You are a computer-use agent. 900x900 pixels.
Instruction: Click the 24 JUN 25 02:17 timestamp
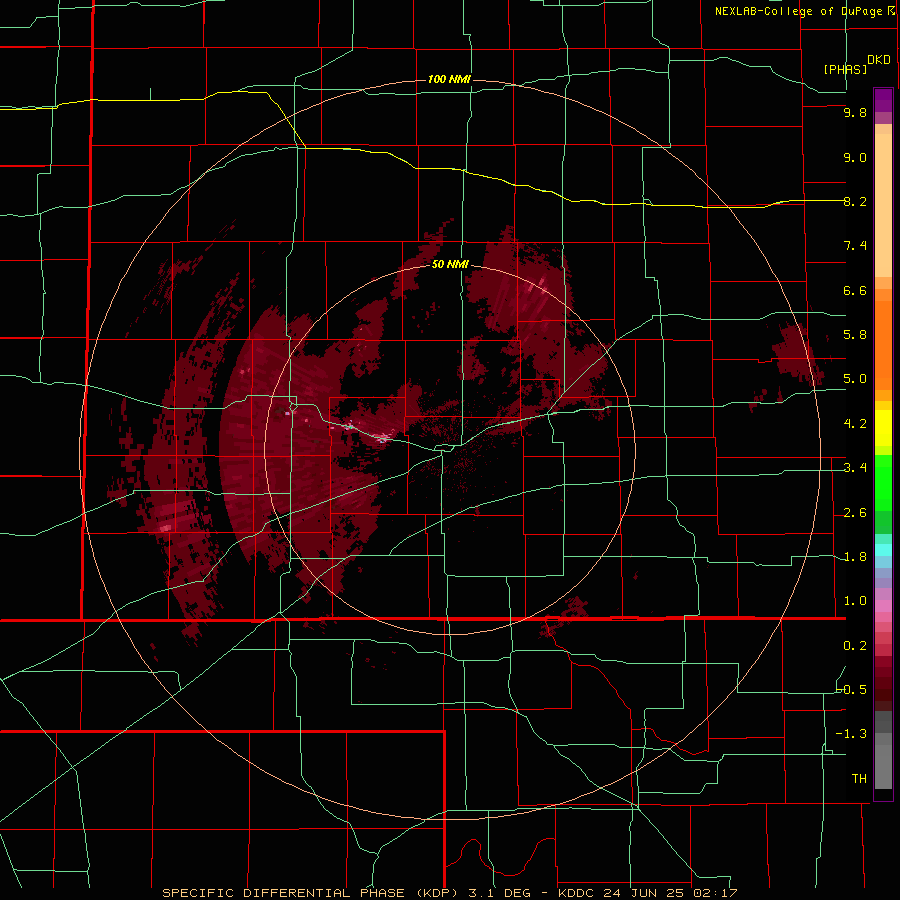[669, 893]
